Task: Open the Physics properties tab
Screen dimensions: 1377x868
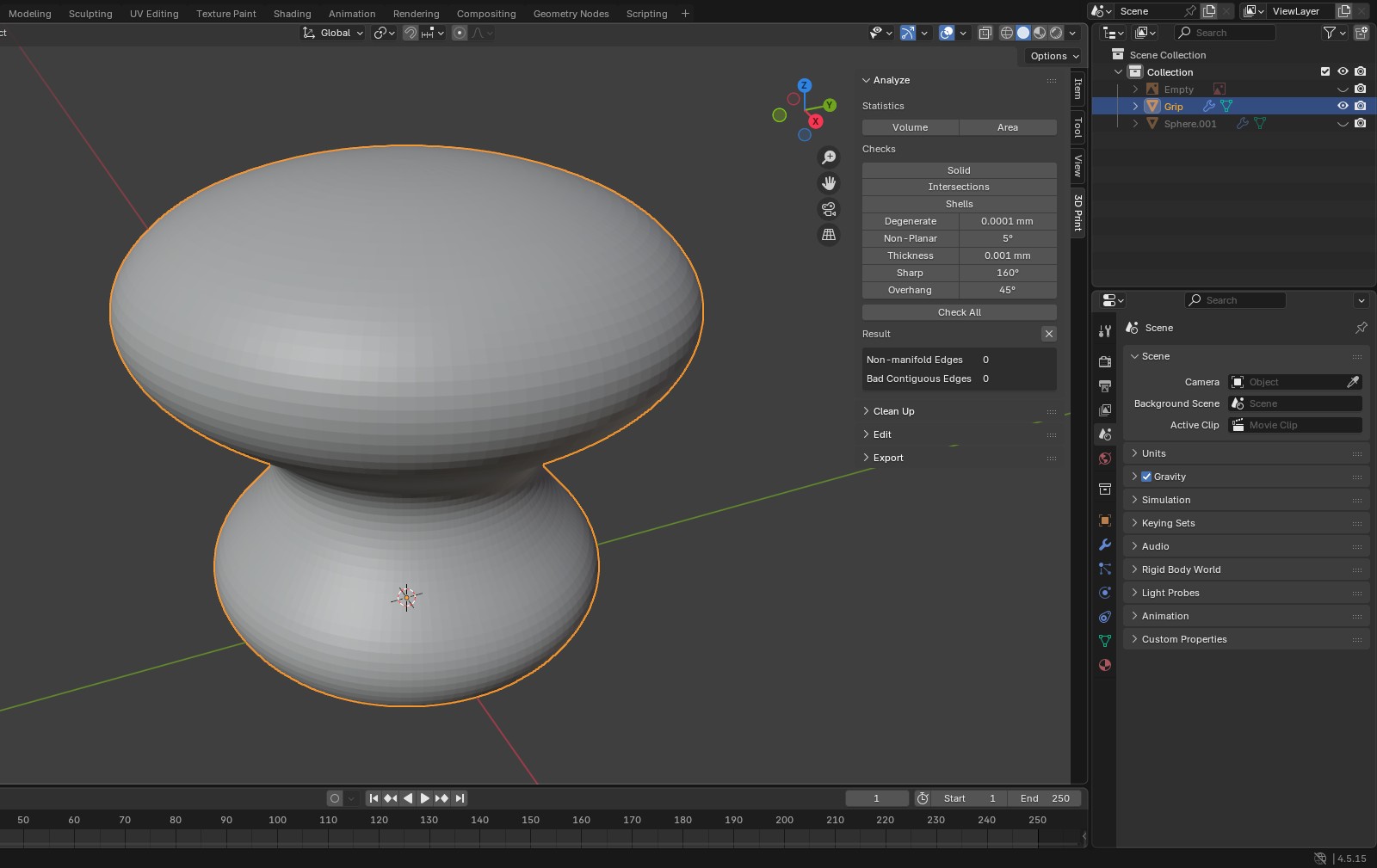Action: (1105, 593)
